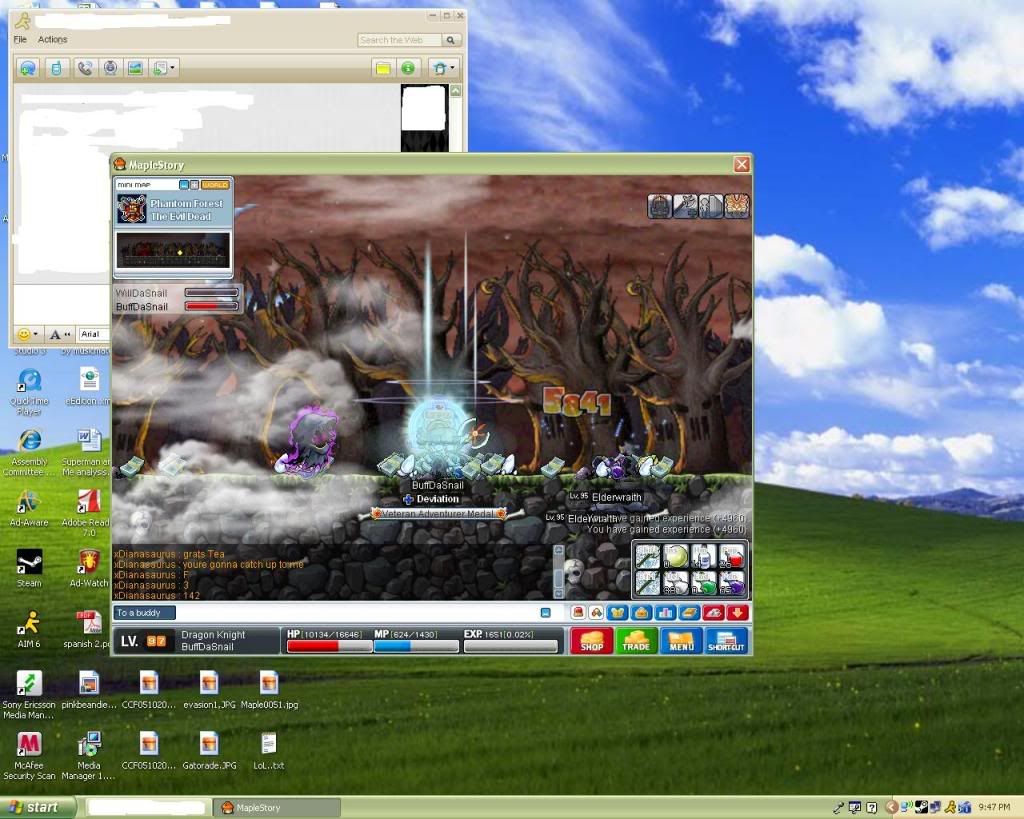The height and width of the screenshot is (819, 1024).
Task: Toggle the chat window size icon
Action: pyautogui.click(x=545, y=613)
